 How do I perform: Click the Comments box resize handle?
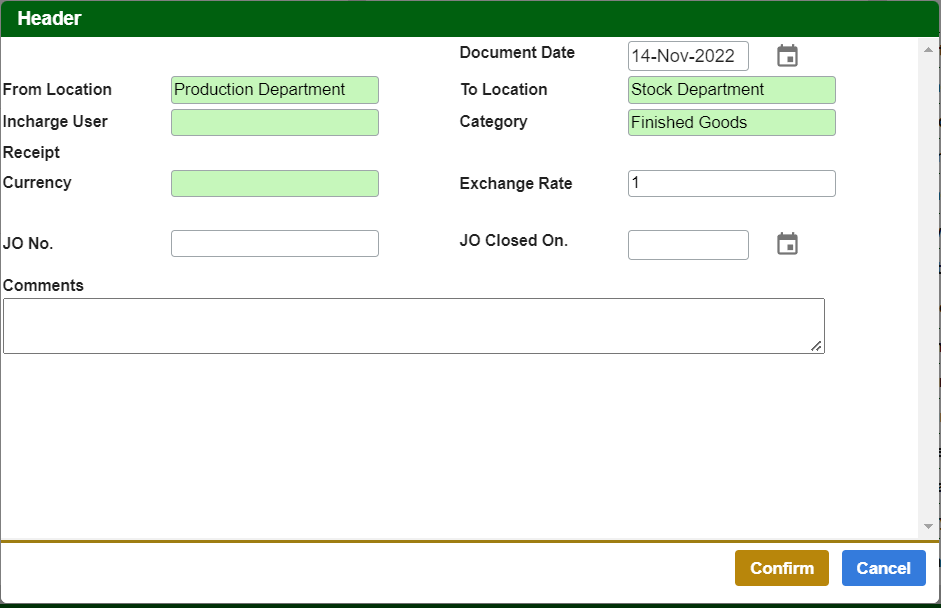pos(817,346)
